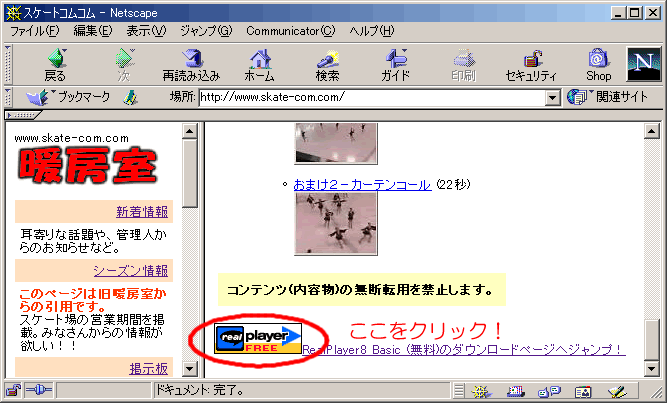
Task: Open the 検索 search toolbar button
Action: pos(327,65)
